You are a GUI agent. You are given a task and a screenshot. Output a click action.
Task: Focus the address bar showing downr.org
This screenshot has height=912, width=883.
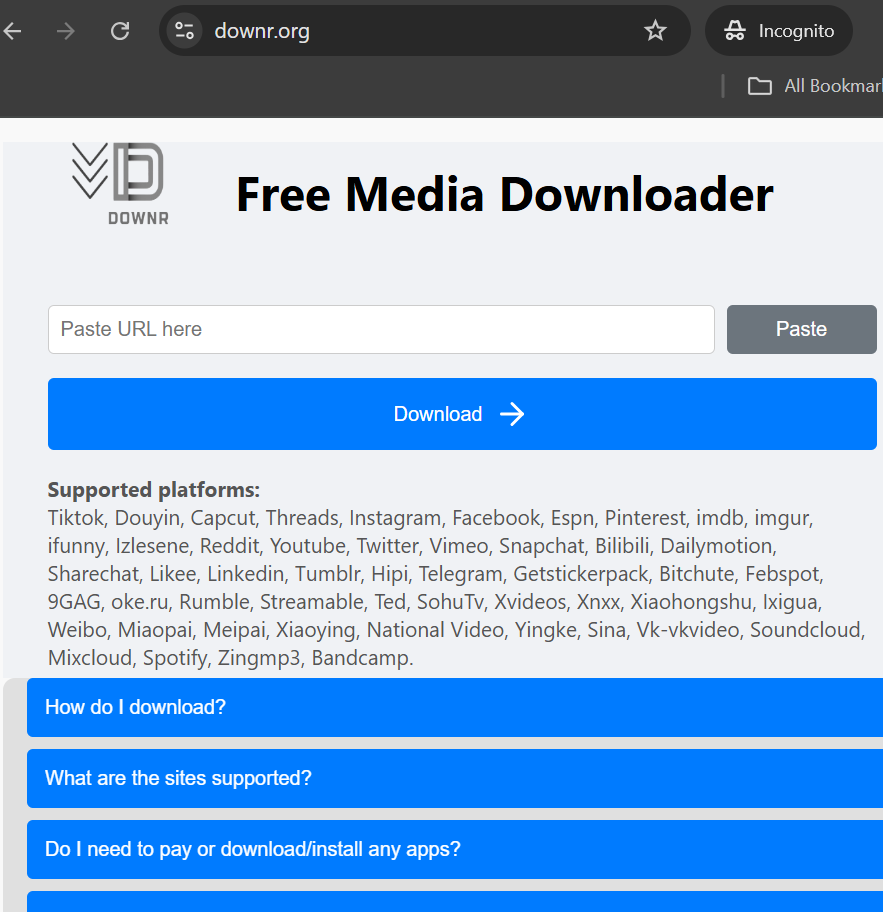(425, 31)
